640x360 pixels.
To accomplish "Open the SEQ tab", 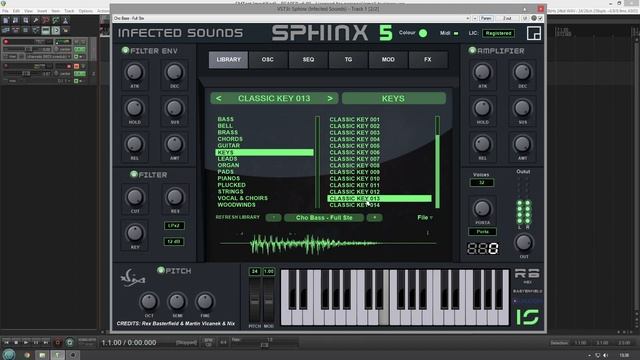I will tap(308, 60).
